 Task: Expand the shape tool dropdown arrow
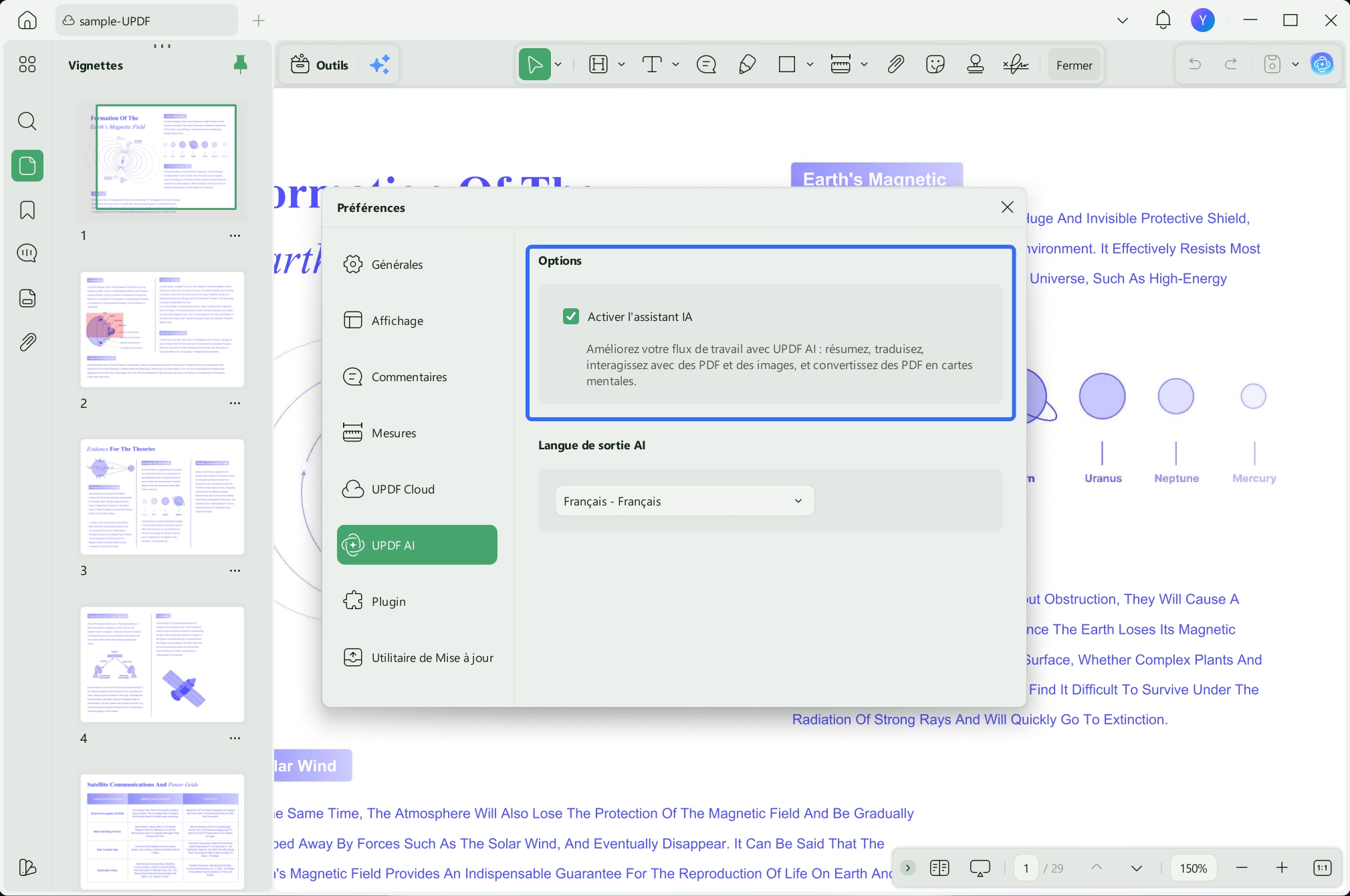(x=810, y=65)
